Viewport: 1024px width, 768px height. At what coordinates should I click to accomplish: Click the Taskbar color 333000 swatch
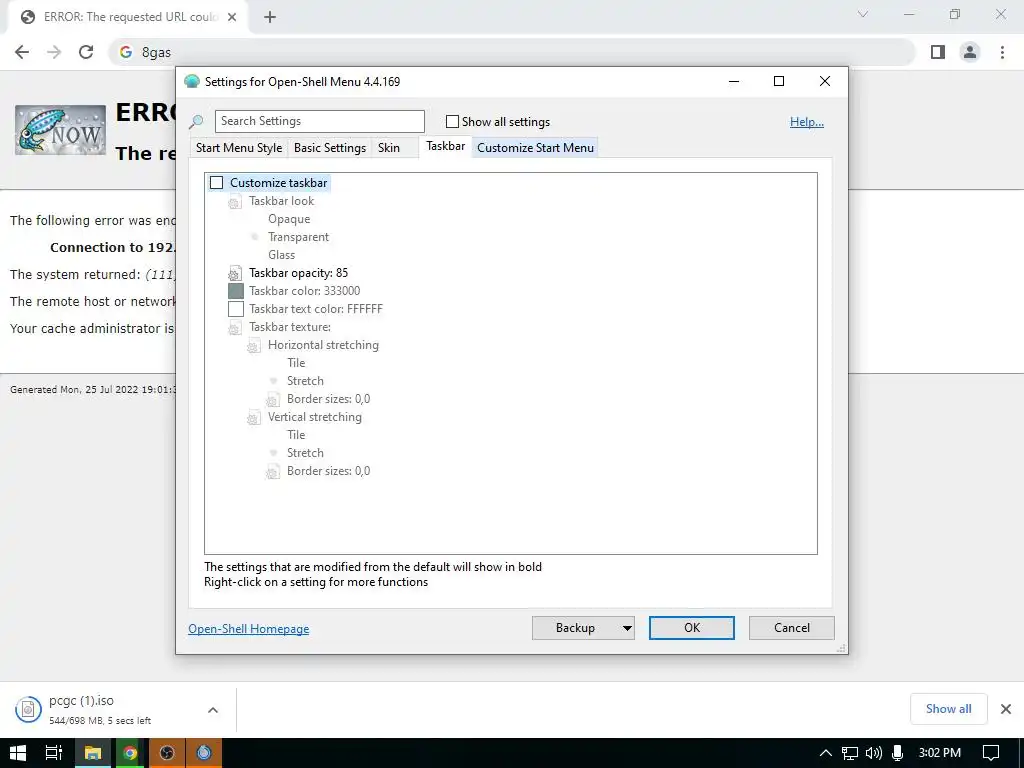236,291
